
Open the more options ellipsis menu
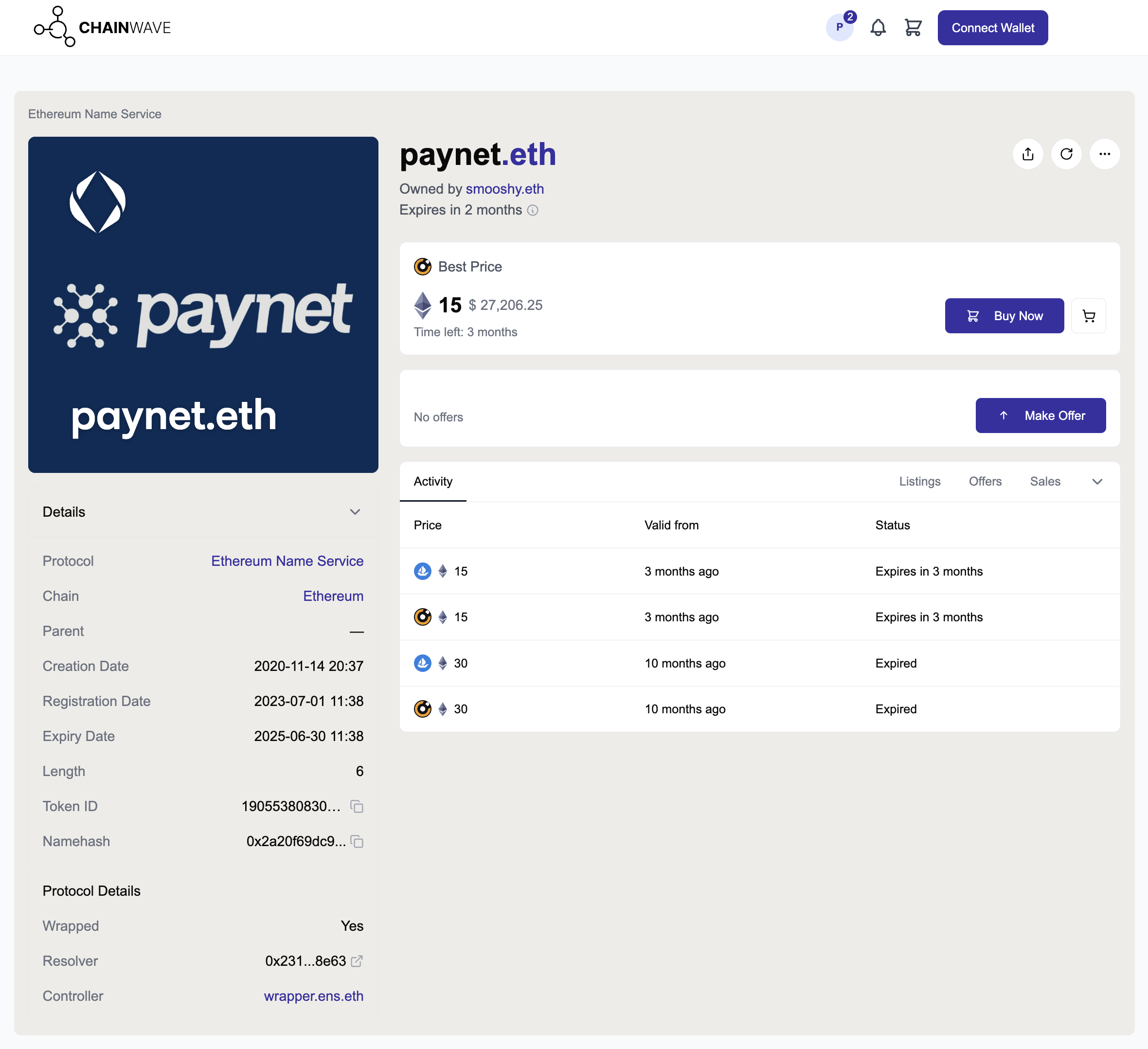[x=1105, y=154]
